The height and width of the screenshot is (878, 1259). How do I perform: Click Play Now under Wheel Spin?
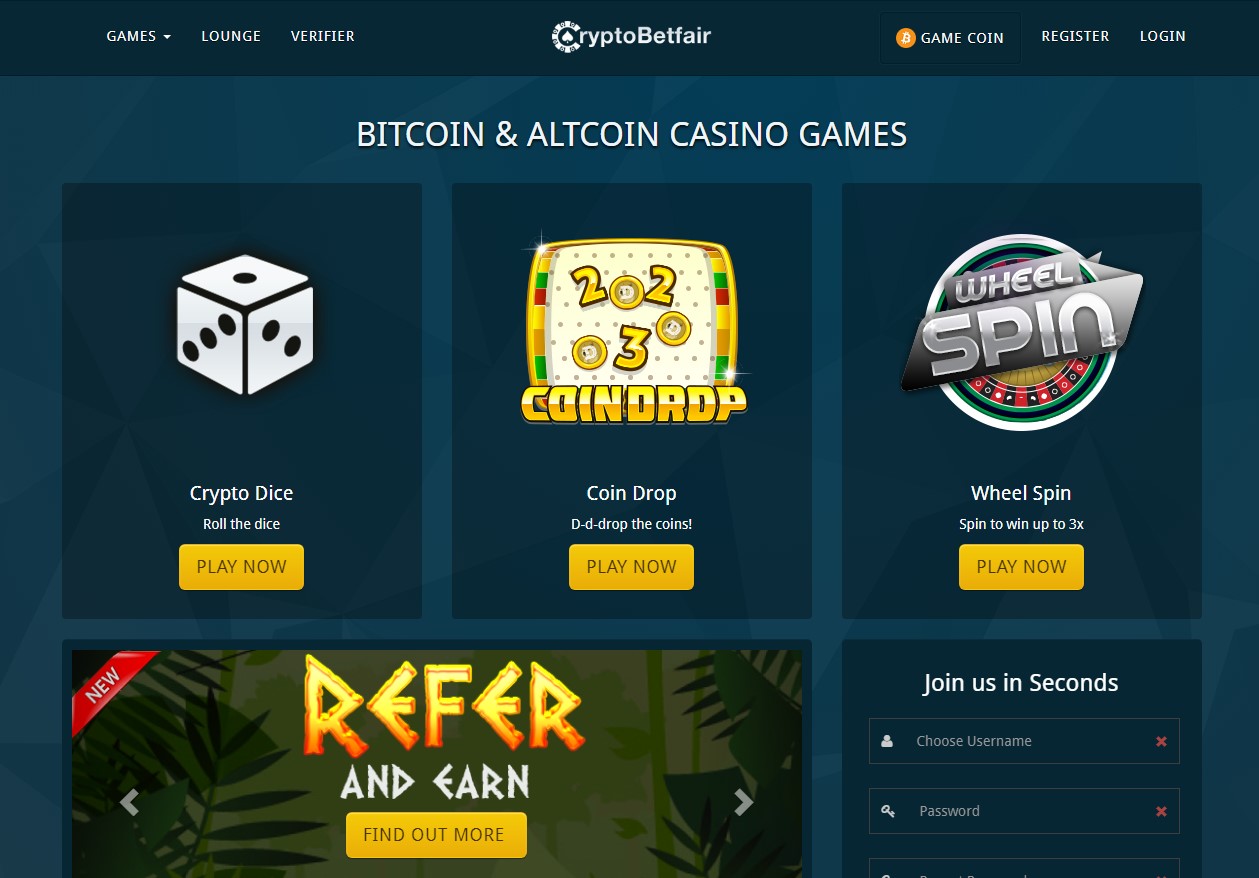tap(1022, 567)
